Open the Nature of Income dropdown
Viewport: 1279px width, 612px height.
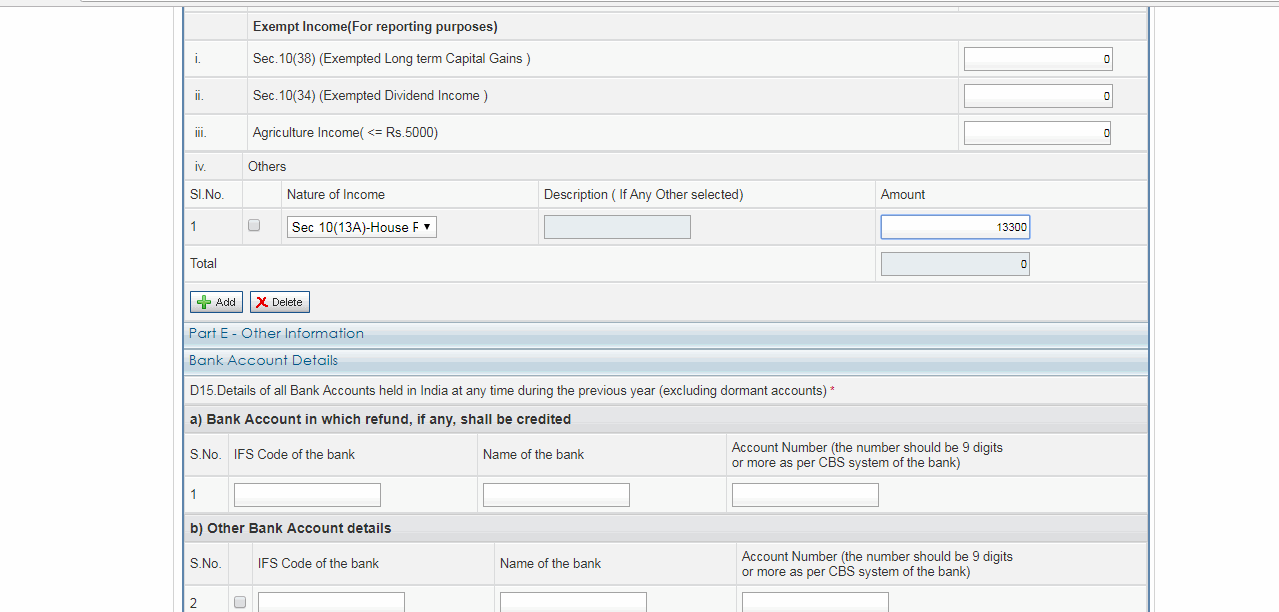point(362,227)
